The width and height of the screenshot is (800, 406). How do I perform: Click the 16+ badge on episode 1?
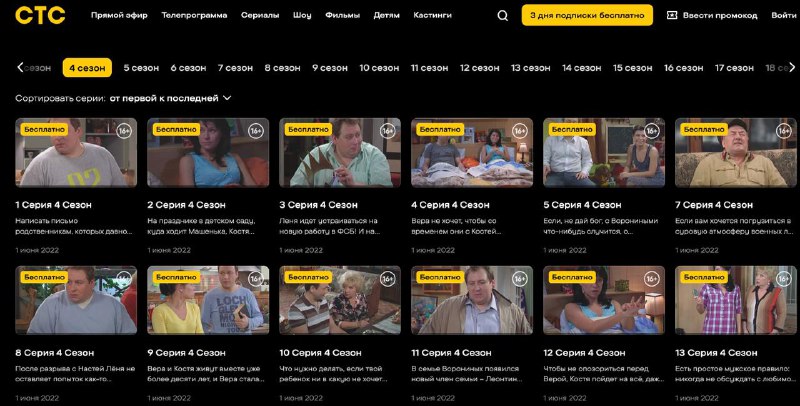[124, 131]
